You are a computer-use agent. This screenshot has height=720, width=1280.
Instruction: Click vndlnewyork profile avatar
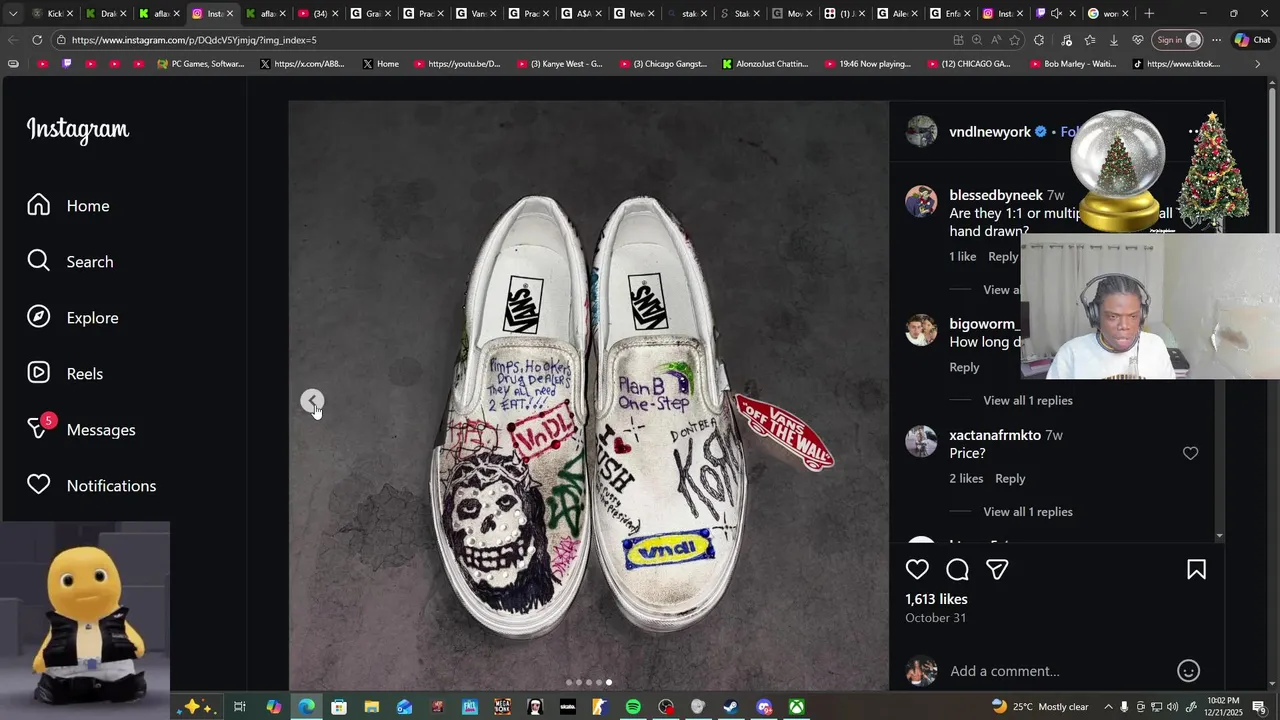pyautogui.click(x=921, y=131)
